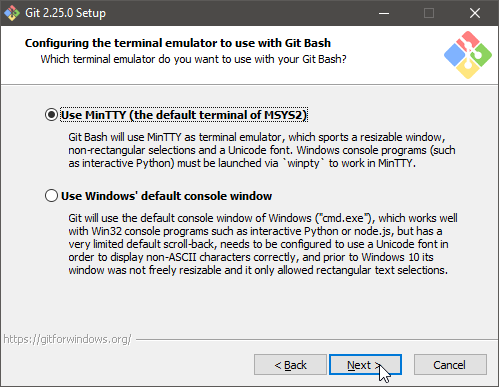Close the Git 2.25.0 Setup dialog
499x387 pixels.
[475, 13]
